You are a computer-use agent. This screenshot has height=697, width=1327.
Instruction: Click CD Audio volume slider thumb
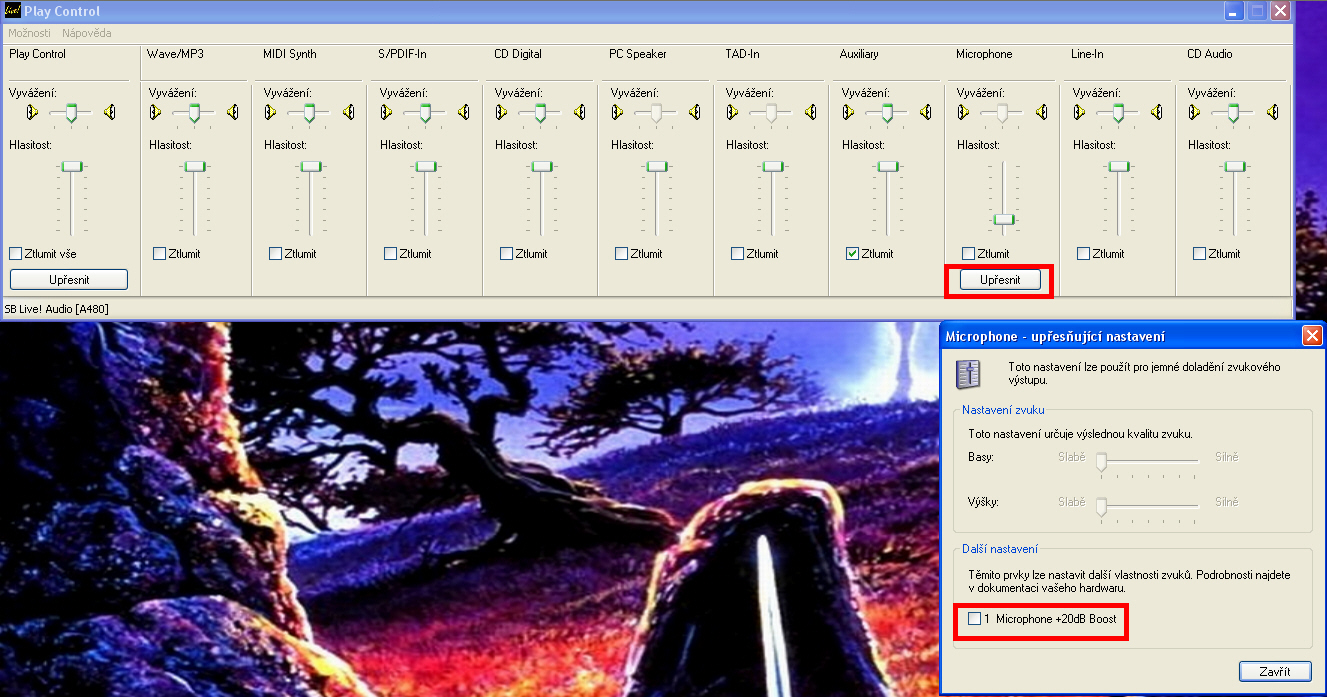1235,166
